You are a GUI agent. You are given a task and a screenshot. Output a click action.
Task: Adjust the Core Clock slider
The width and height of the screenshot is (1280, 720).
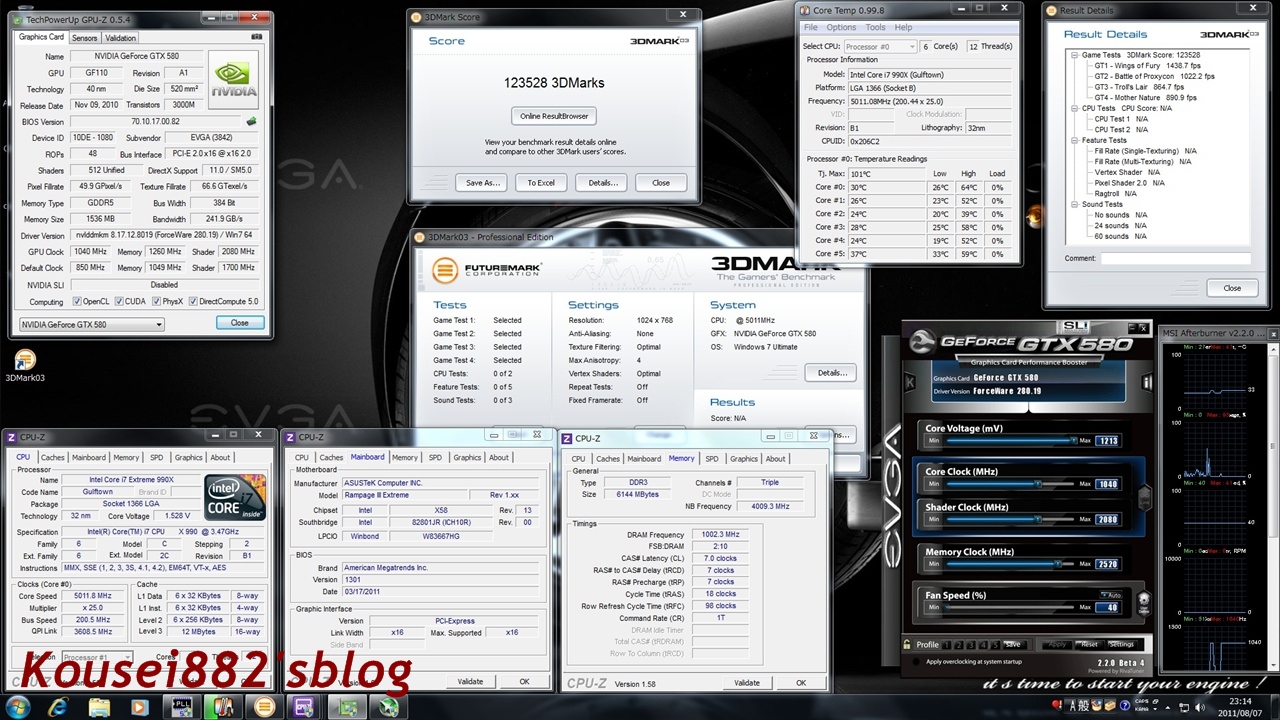coord(1010,484)
